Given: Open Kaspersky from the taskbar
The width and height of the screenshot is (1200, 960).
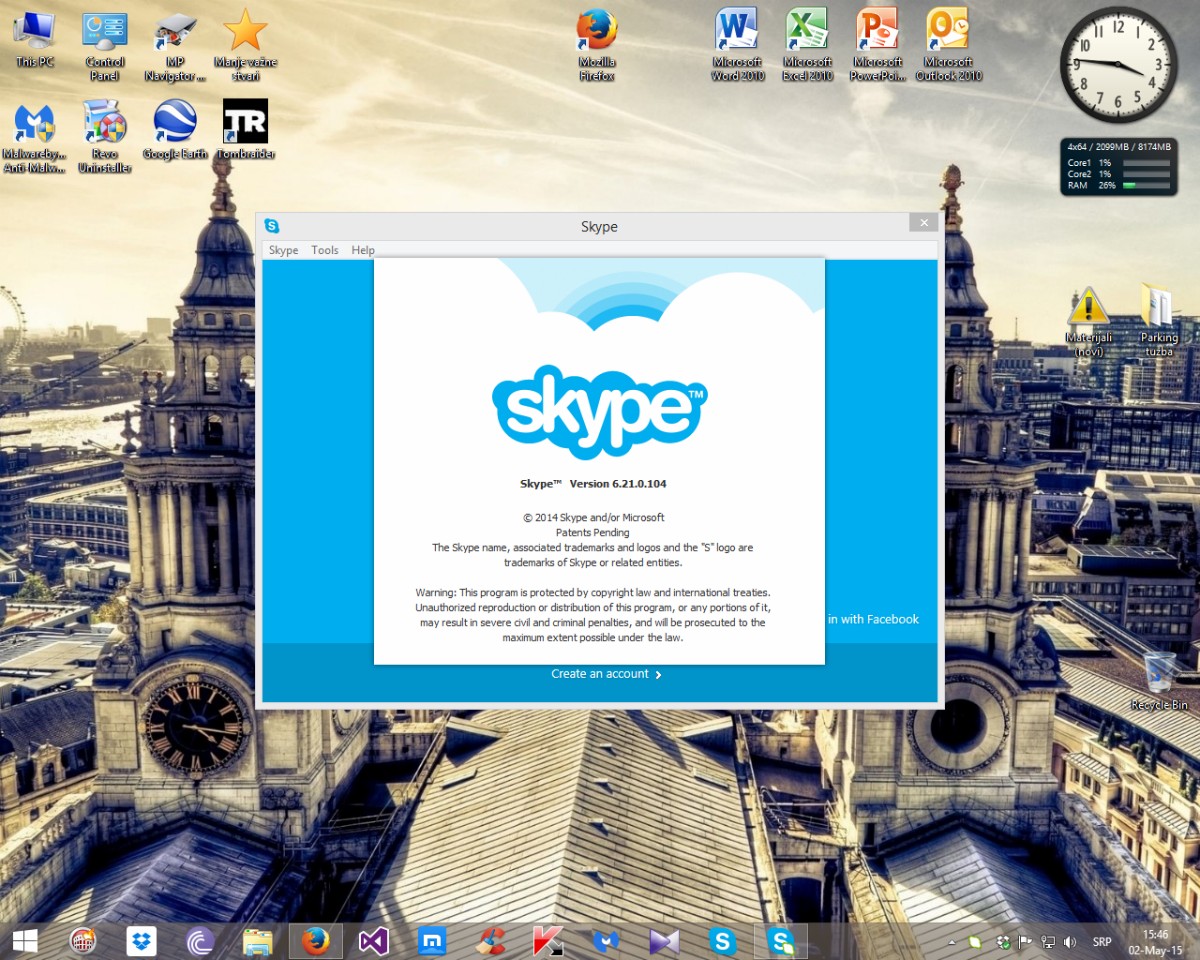Looking at the screenshot, I should tap(548, 941).
